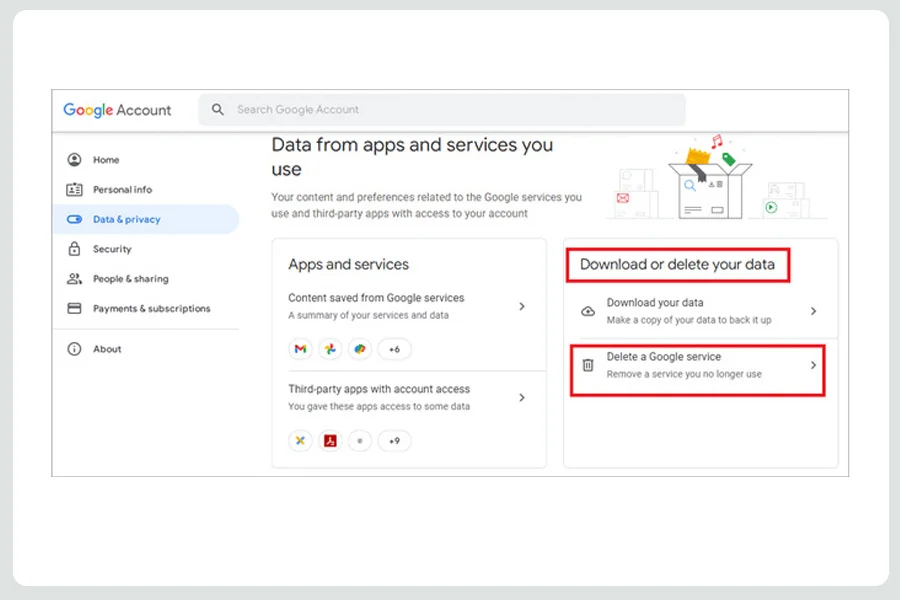
Task: Expand chevron beside Download your data
Action: pyautogui.click(x=813, y=311)
